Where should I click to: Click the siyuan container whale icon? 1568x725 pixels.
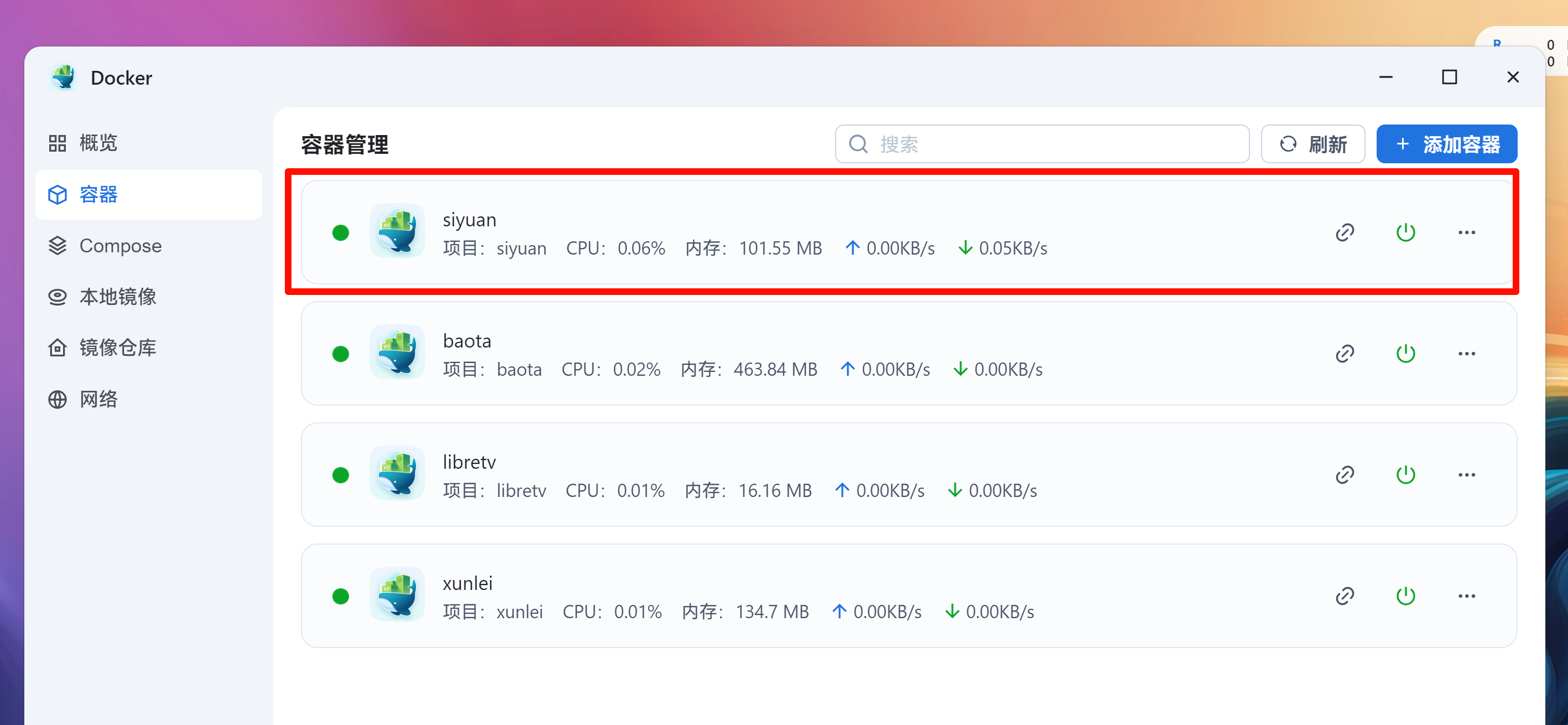pos(397,231)
